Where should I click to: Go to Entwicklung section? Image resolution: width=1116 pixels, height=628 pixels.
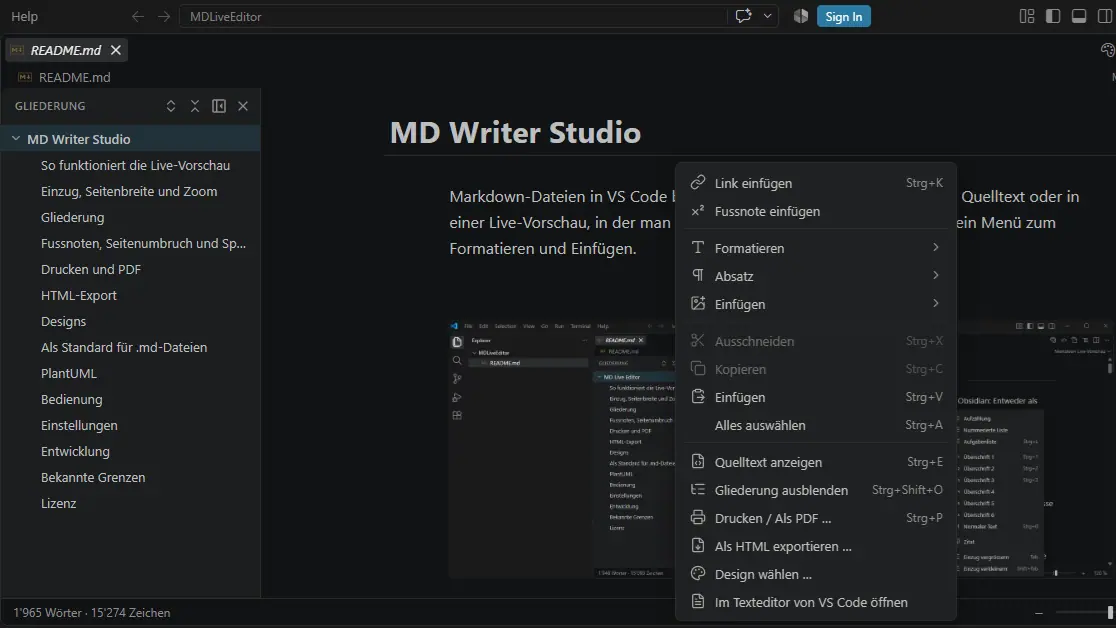(x=75, y=451)
